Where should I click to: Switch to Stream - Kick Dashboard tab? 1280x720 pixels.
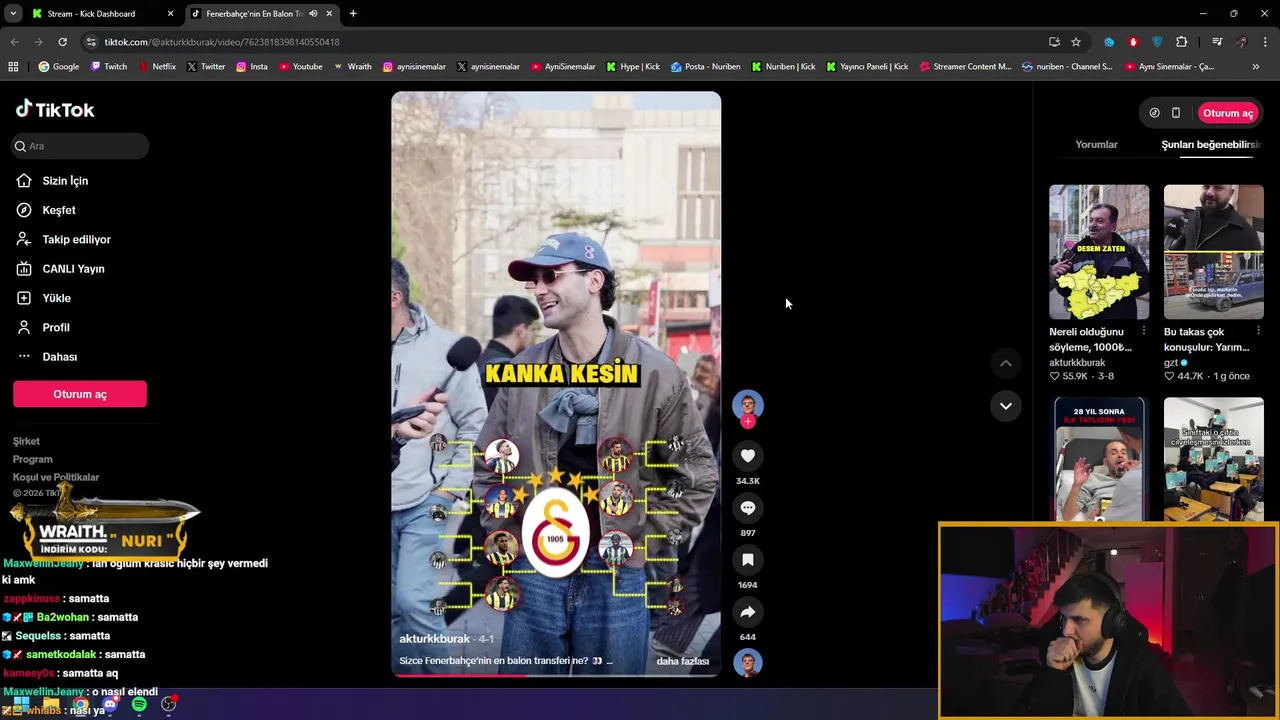101,14
